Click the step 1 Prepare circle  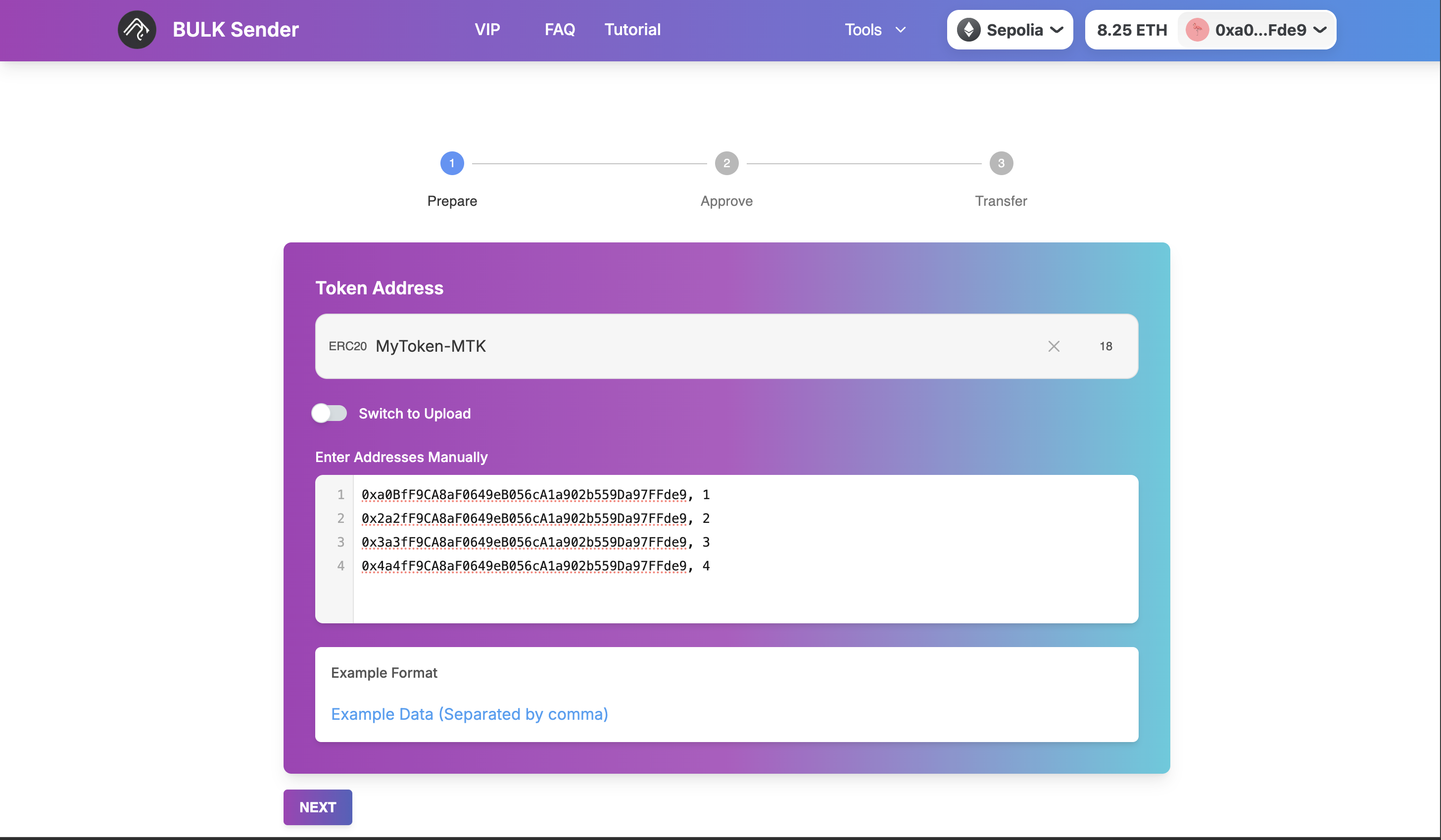[x=452, y=163]
